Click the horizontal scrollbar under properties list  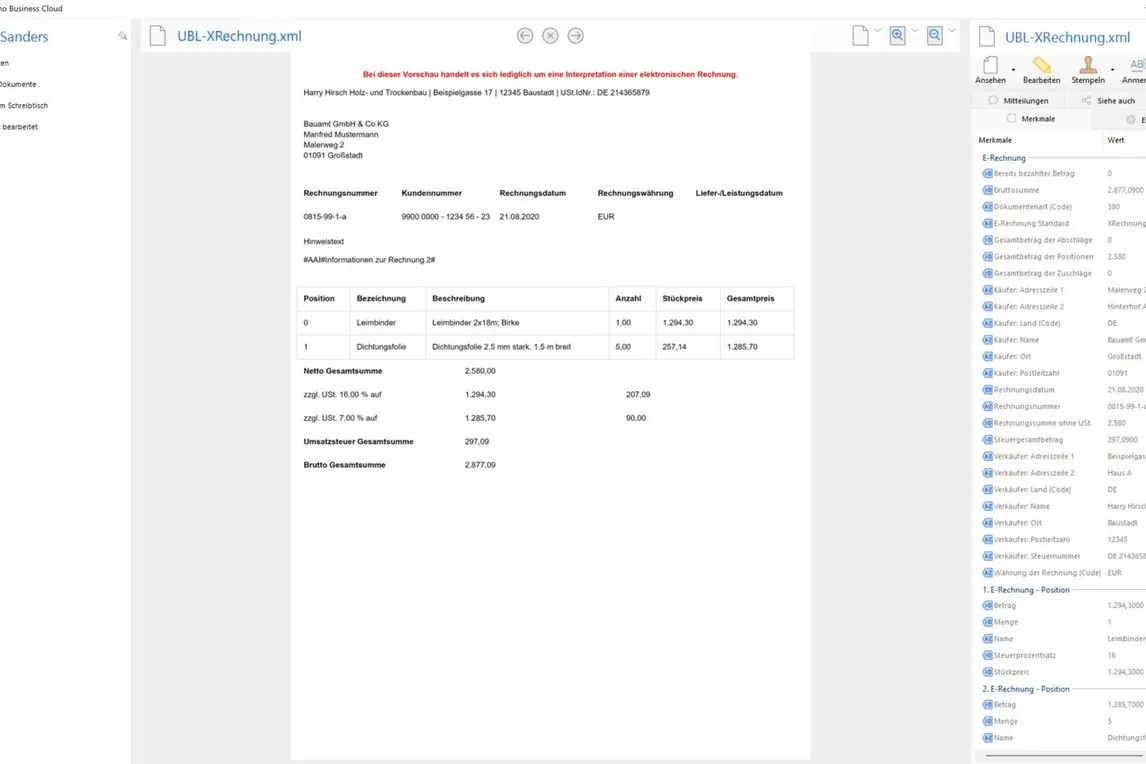pyautogui.click(x=1065, y=754)
